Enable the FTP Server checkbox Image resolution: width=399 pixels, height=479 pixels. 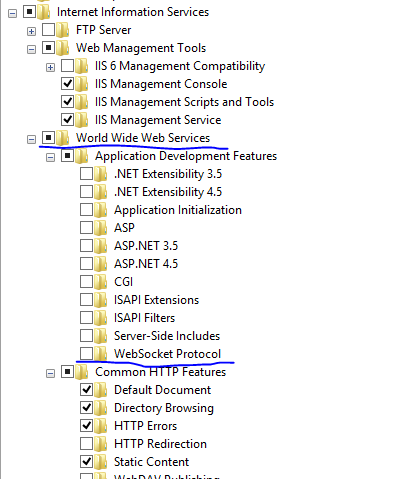(48, 30)
